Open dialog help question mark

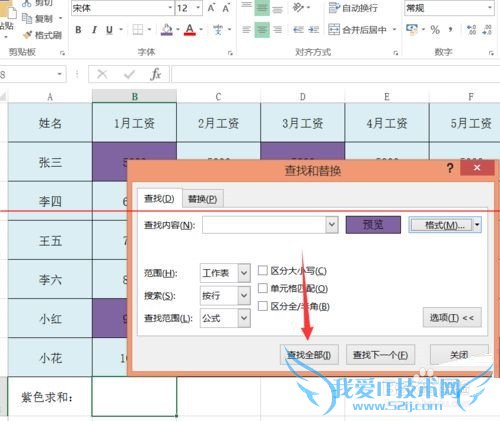[450, 168]
